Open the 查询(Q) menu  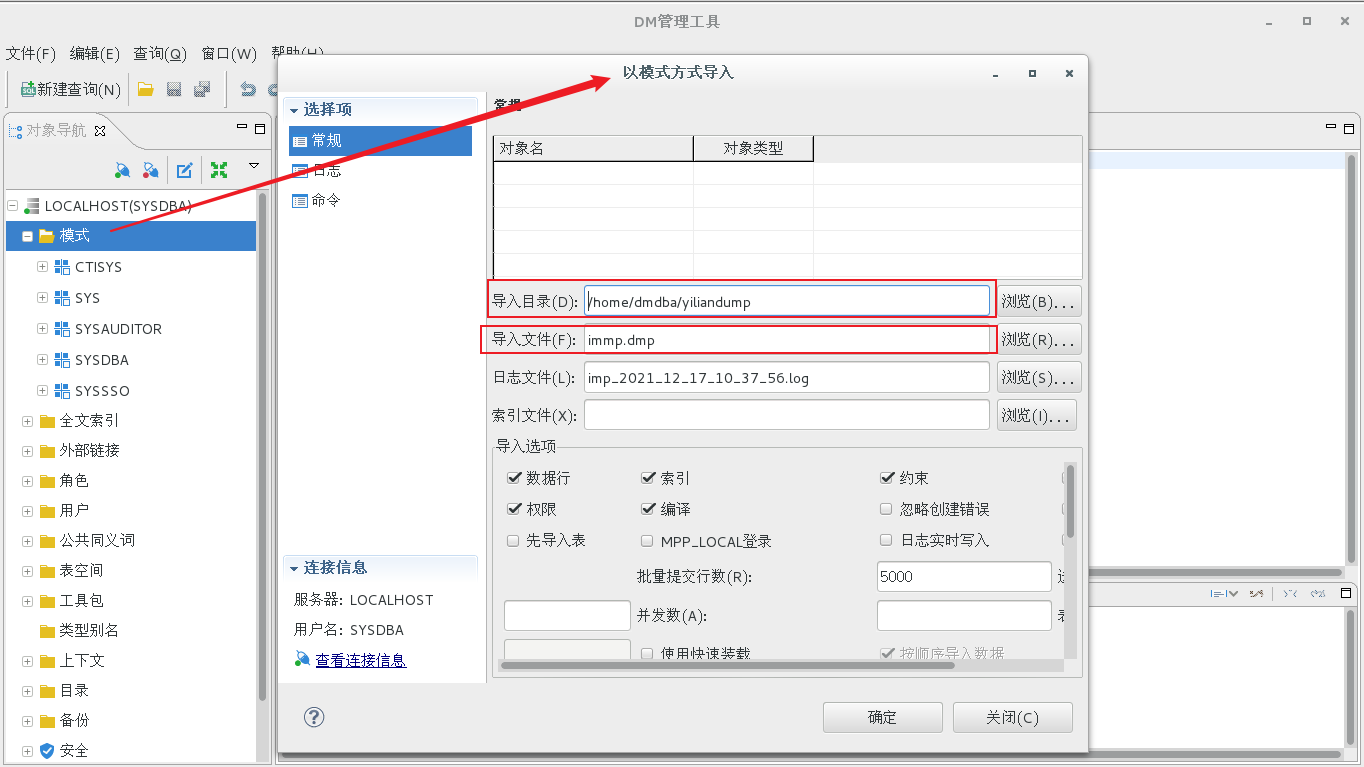coord(160,54)
